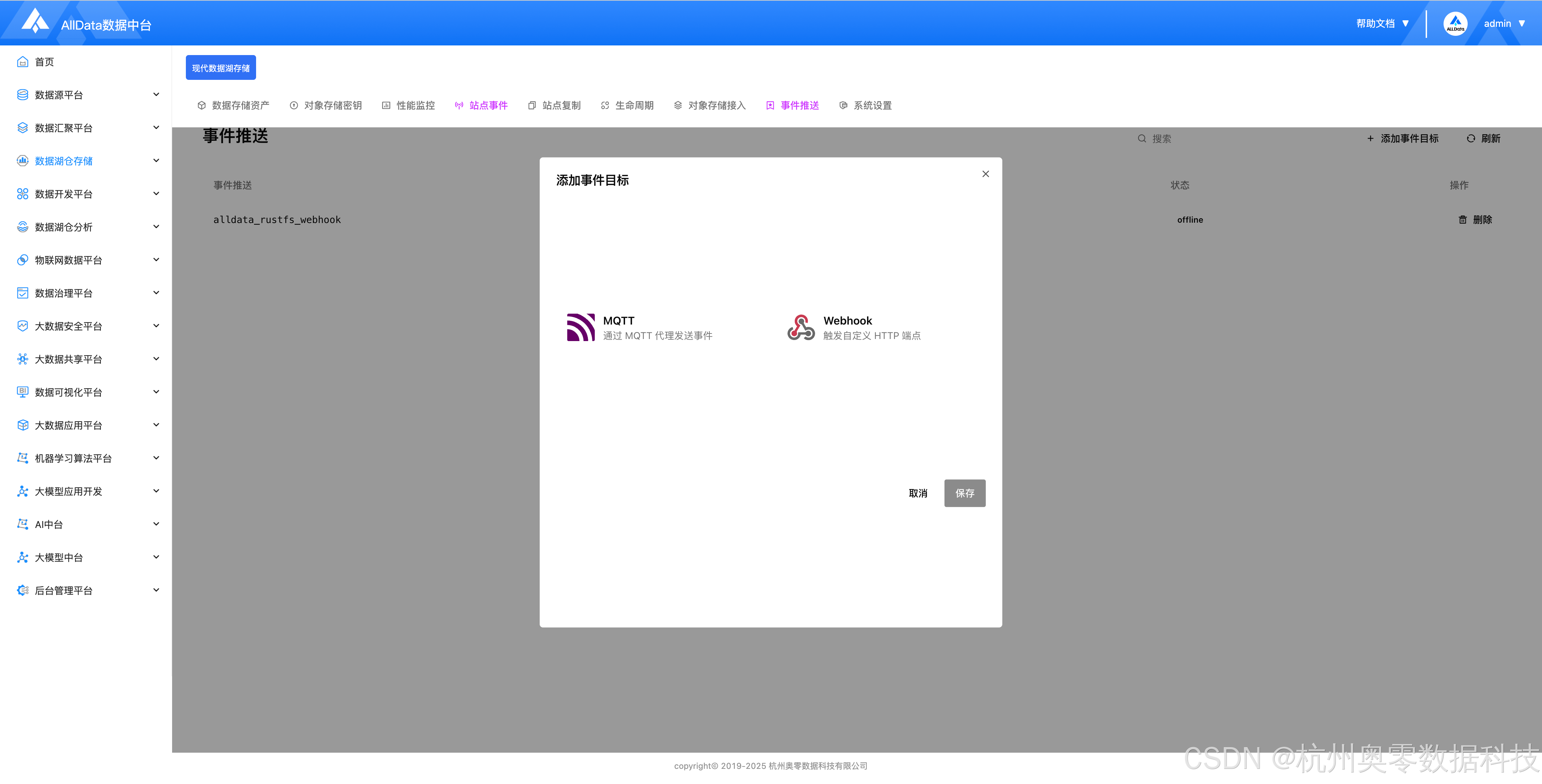Click the home icon in the sidebar
This screenshot has height=784, width=1542.
click(x=23, y=62)
